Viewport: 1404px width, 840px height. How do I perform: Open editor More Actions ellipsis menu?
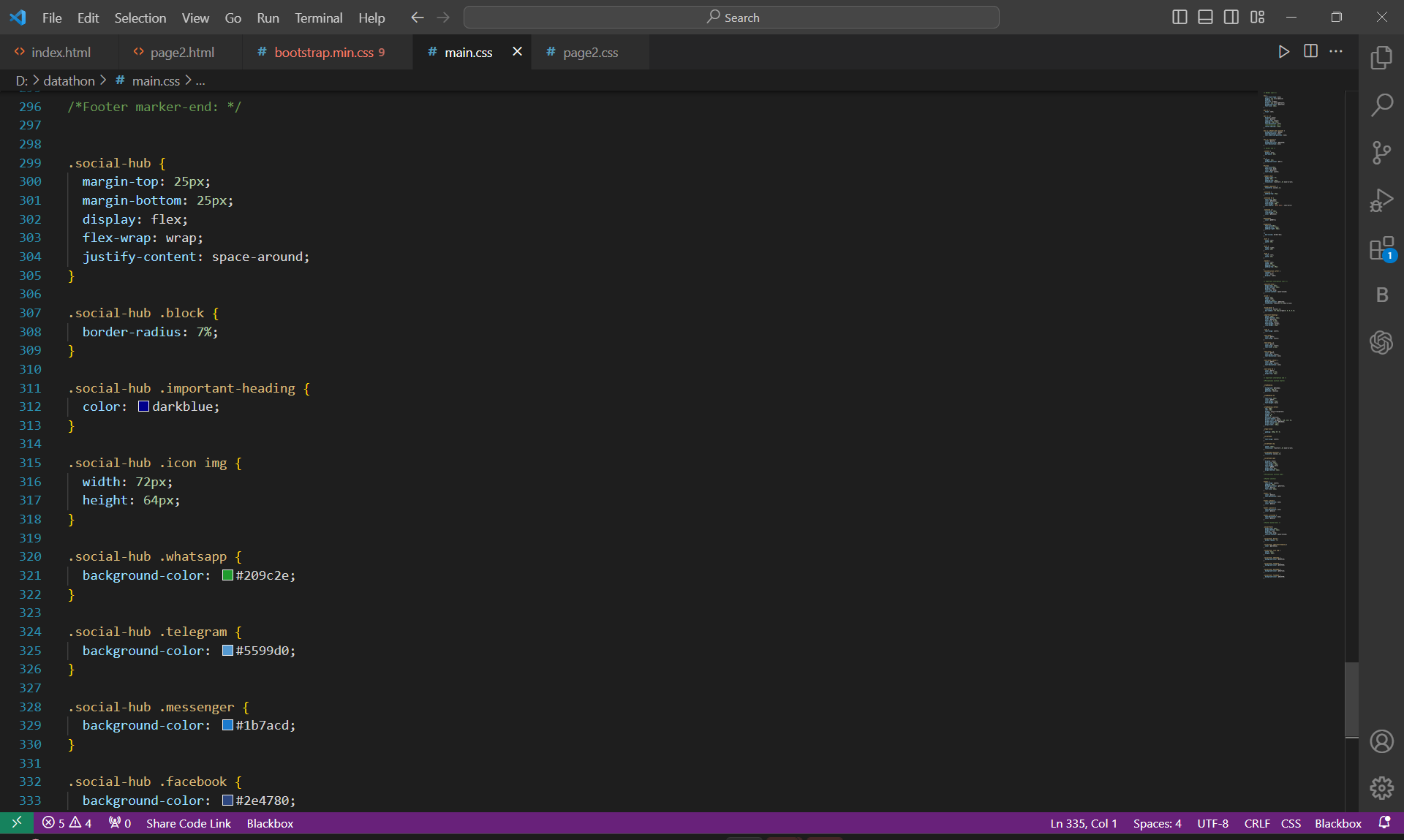[x=1336, y=51]
